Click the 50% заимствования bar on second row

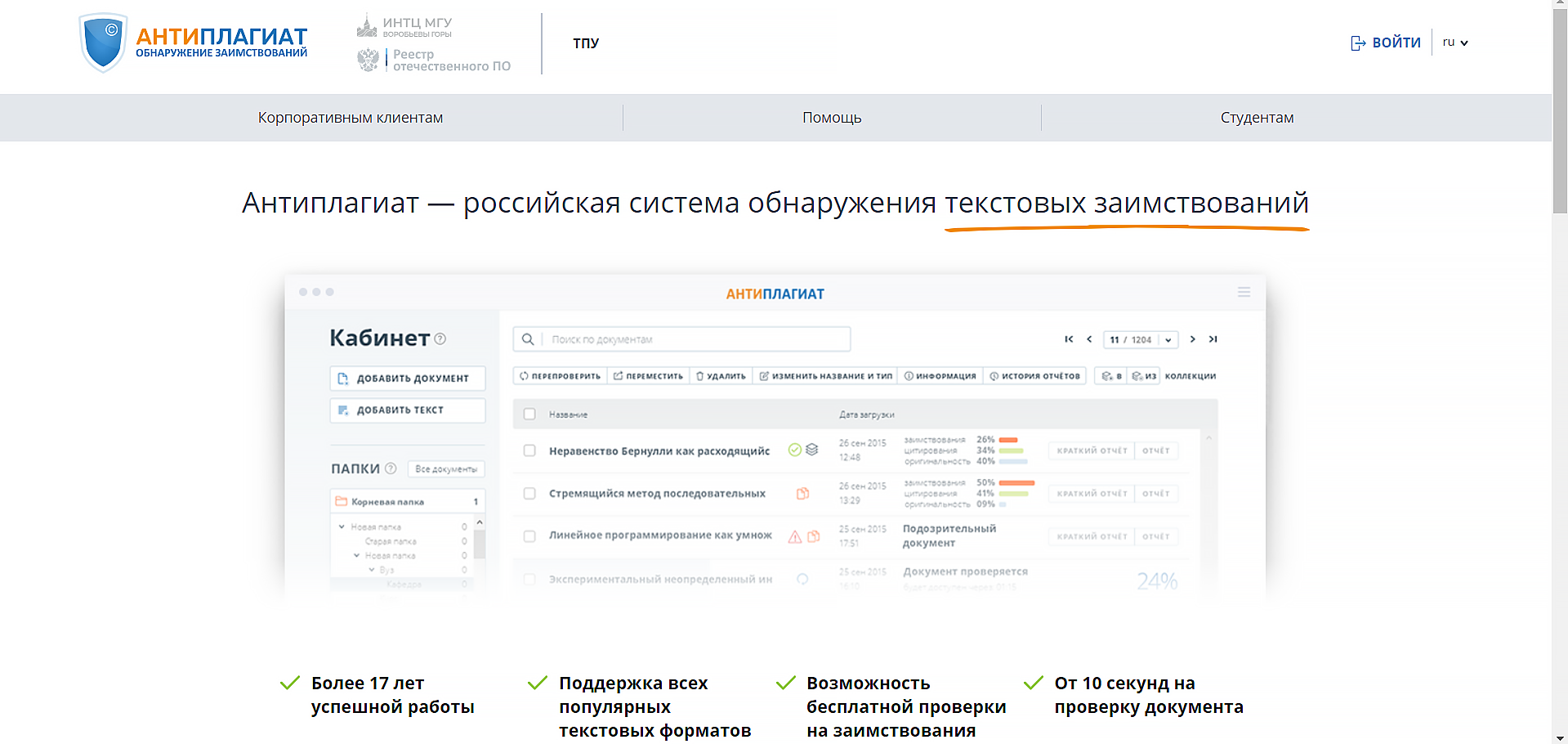click(1016, 483)
